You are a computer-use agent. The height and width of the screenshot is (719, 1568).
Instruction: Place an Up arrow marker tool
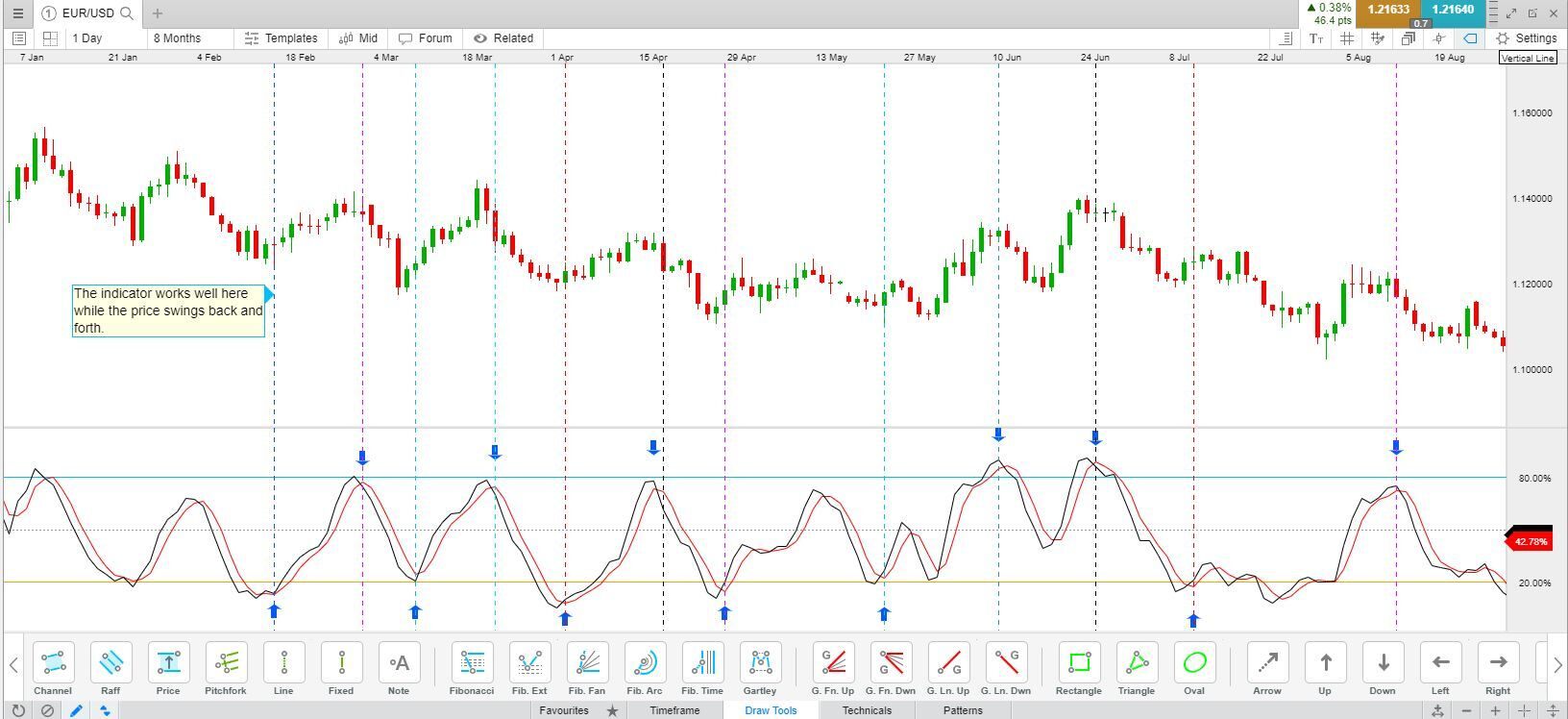pos(1325,662)
